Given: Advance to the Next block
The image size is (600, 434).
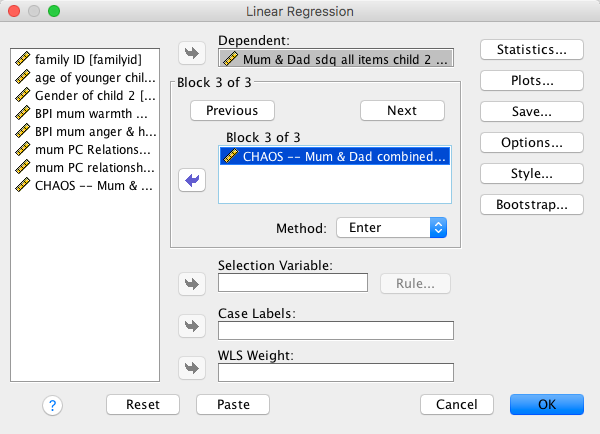Looking at the screenshot, I should [402, 110].
